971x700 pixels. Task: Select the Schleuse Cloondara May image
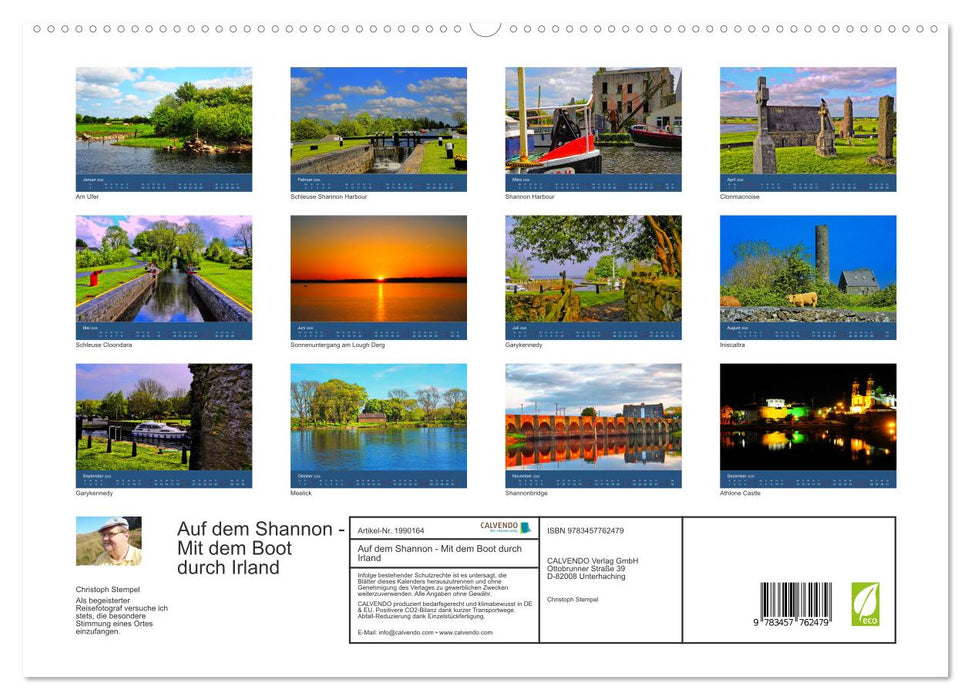[163, 276]
